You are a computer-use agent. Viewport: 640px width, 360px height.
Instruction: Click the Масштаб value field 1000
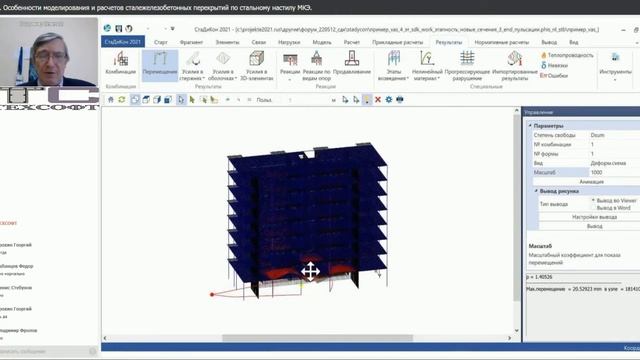tap(614, 172)
